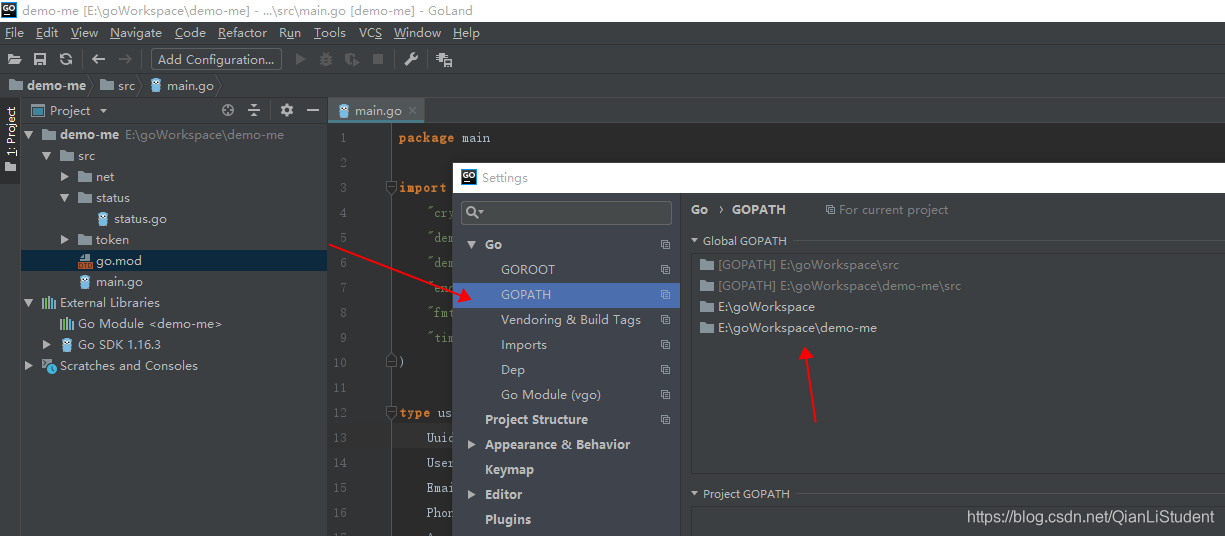The image size is (1225, 536).
Task: Expand the Go SDK 1.16.3 node
Action: tap(46, 345)
